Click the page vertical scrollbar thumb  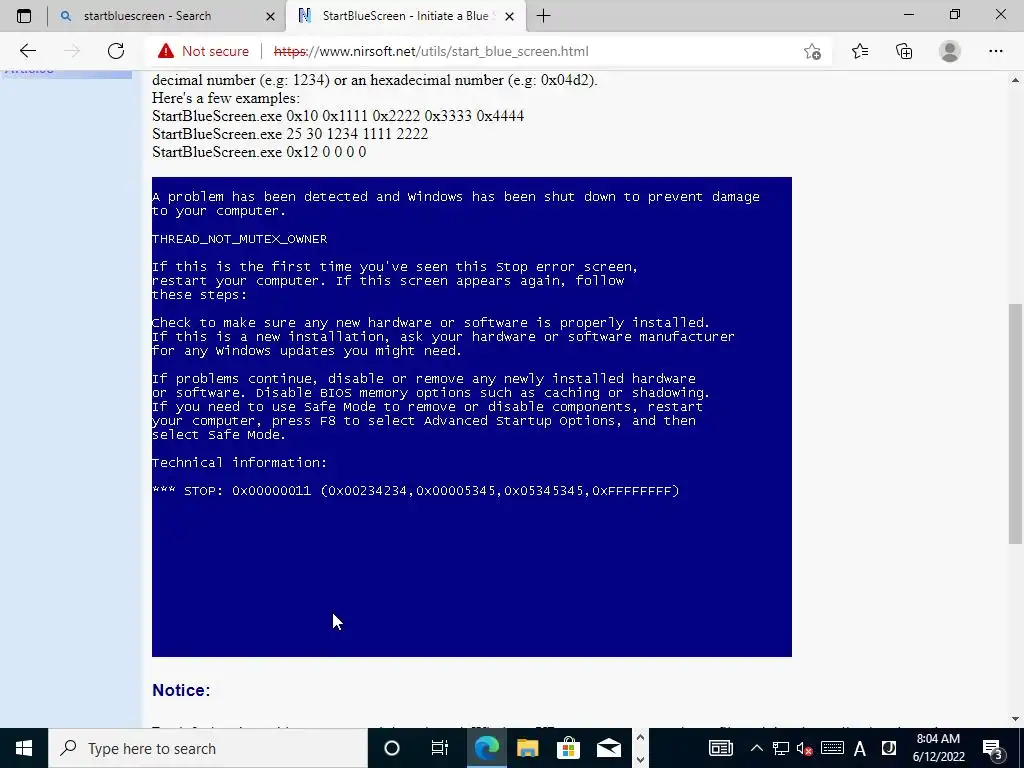1015,423
